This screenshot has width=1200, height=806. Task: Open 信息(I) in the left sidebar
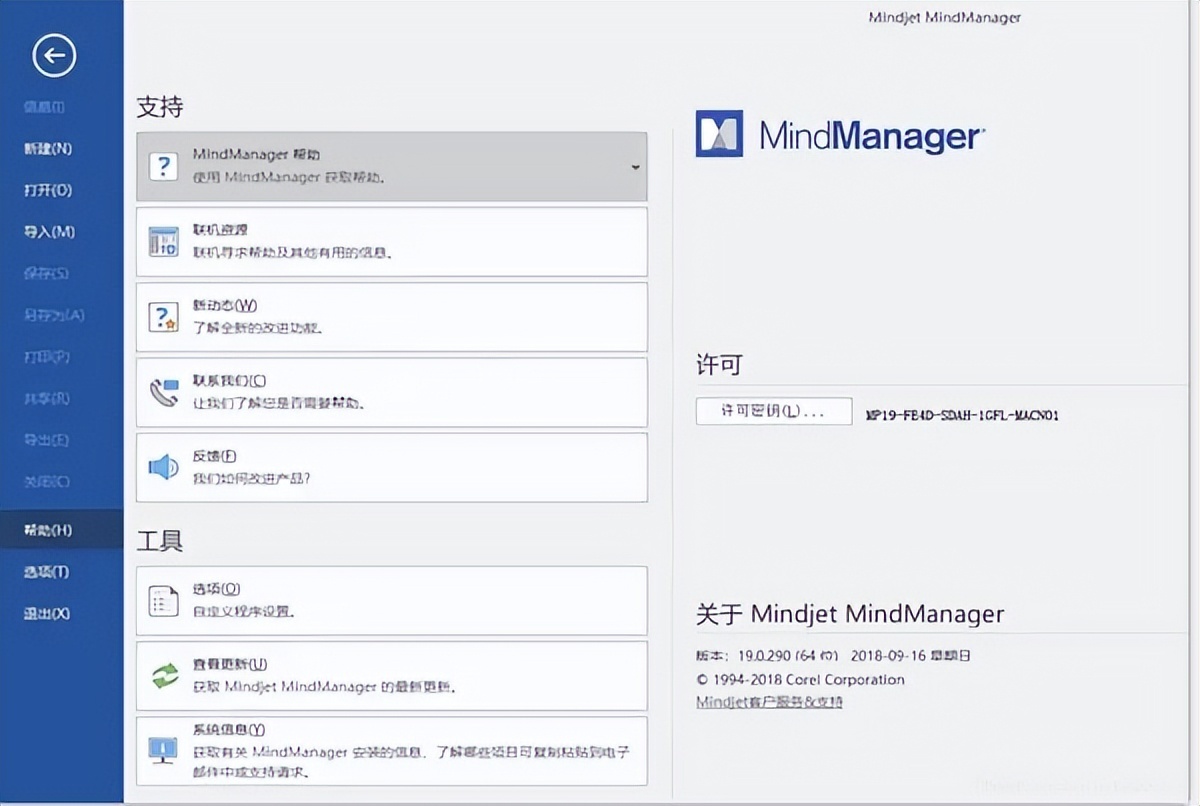coord(44,107)
